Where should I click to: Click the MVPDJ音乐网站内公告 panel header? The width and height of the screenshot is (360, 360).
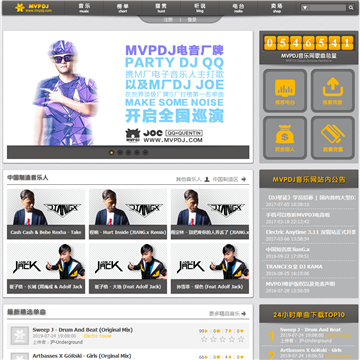(x=309, y=179)
